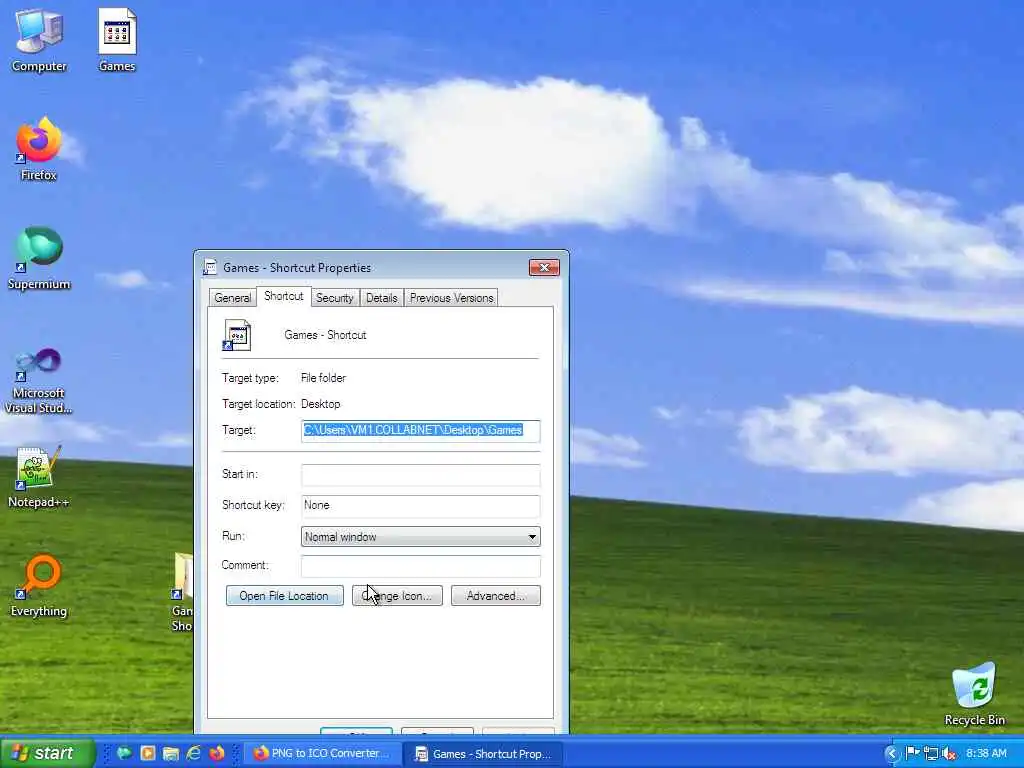
Task: Open the Microsoft Visual Studio shortcut
Action: [x=39, y=381]
